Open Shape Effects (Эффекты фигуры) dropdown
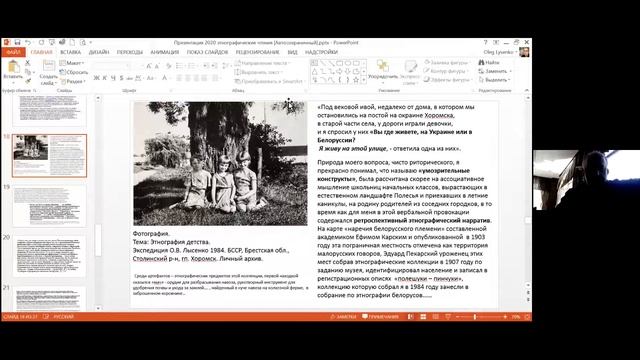 click(448, 80)
